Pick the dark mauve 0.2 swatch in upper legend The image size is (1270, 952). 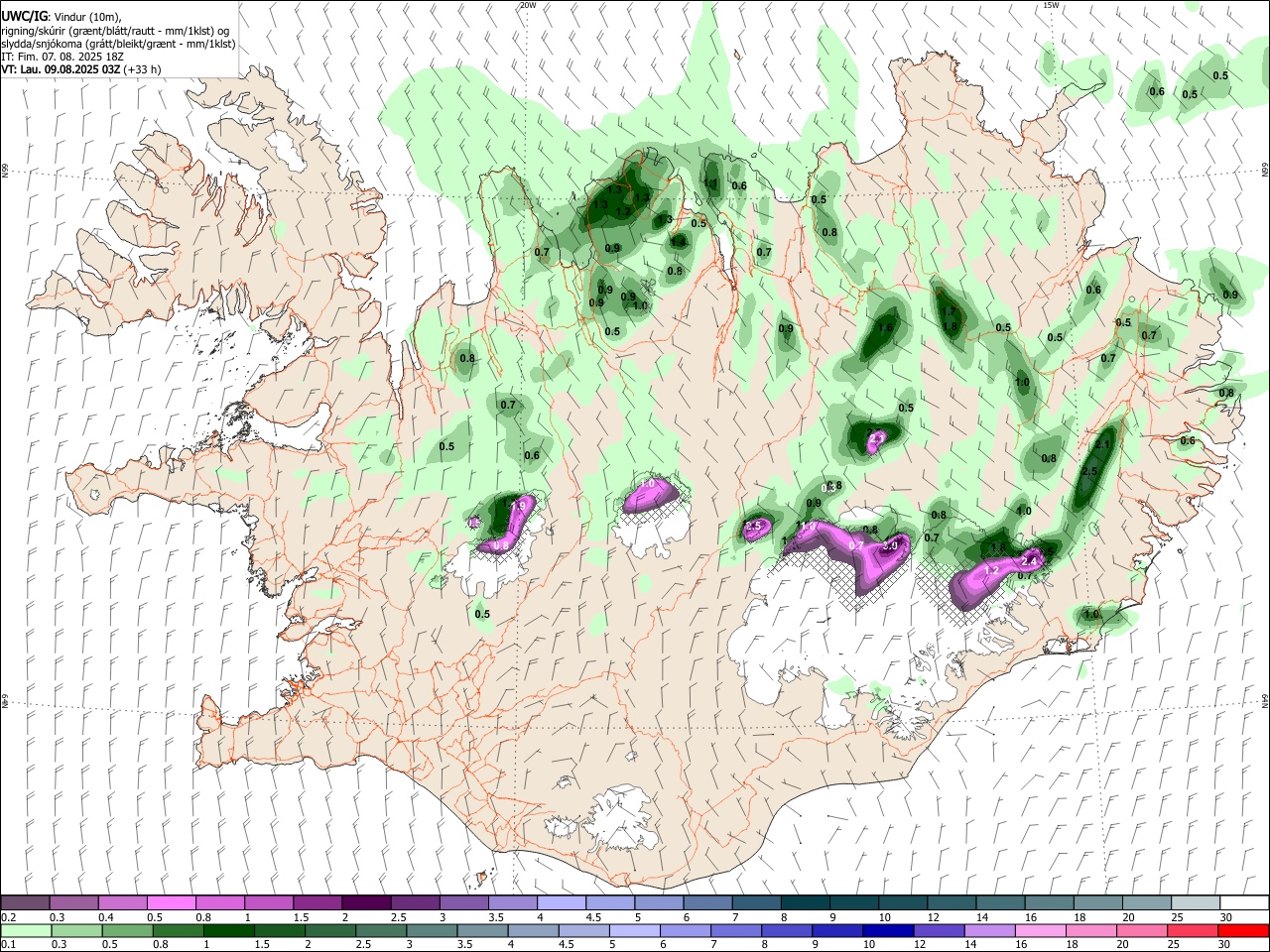pyautogui.click(x=26, y=902)
